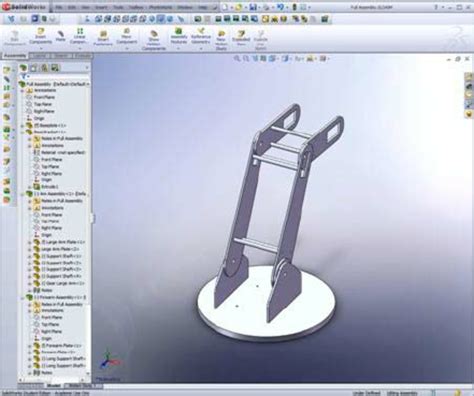Open the FeatureManager design tree tab icon

pos(23,68)
